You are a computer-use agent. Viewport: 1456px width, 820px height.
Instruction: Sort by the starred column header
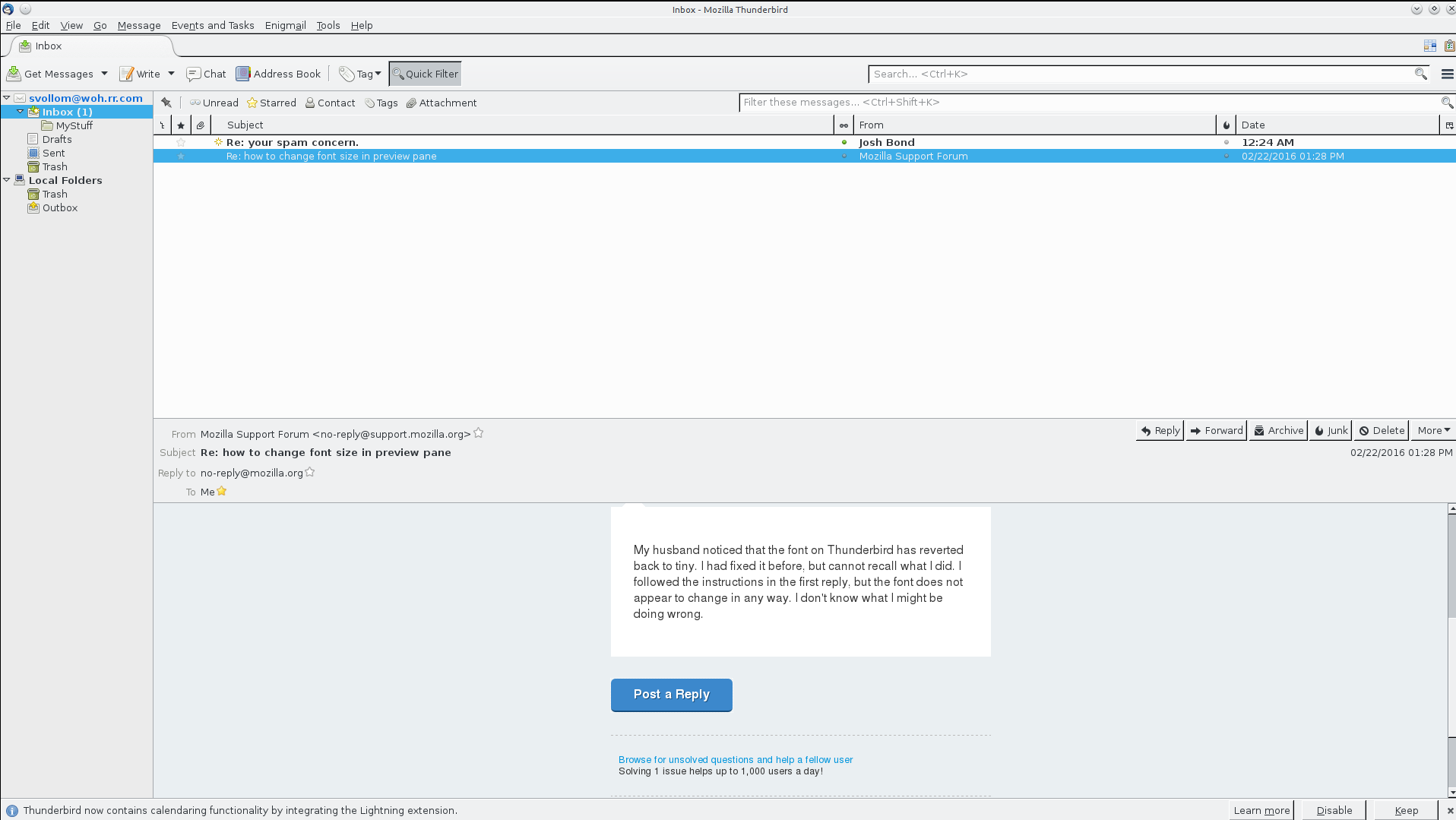pos(181,125)
